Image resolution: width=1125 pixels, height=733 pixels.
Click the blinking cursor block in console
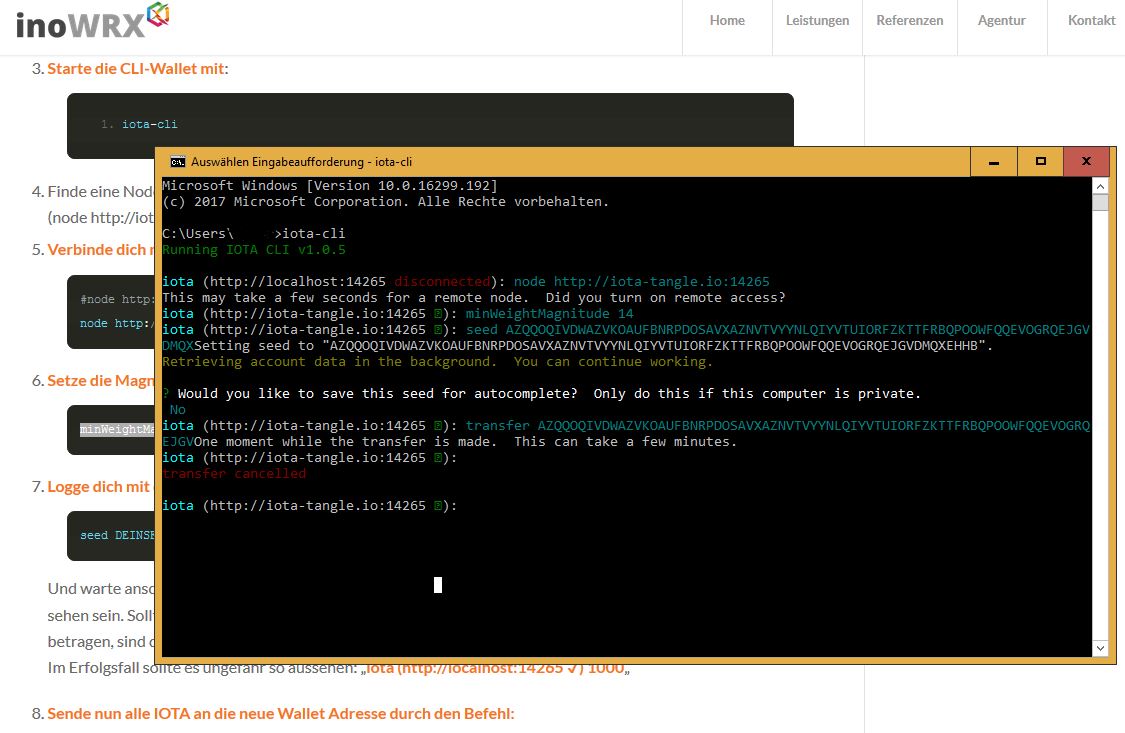438,585
